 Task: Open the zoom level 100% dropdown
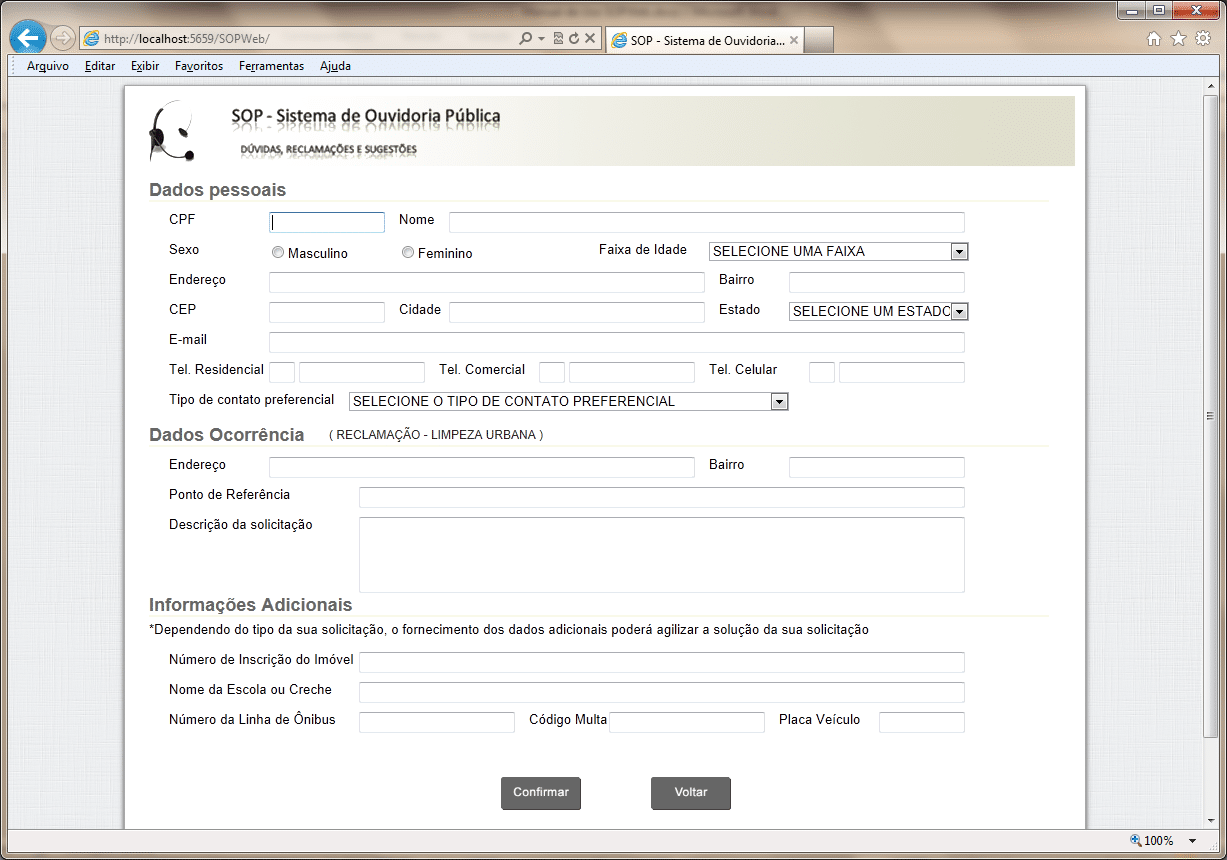[x=1192, y=841]
